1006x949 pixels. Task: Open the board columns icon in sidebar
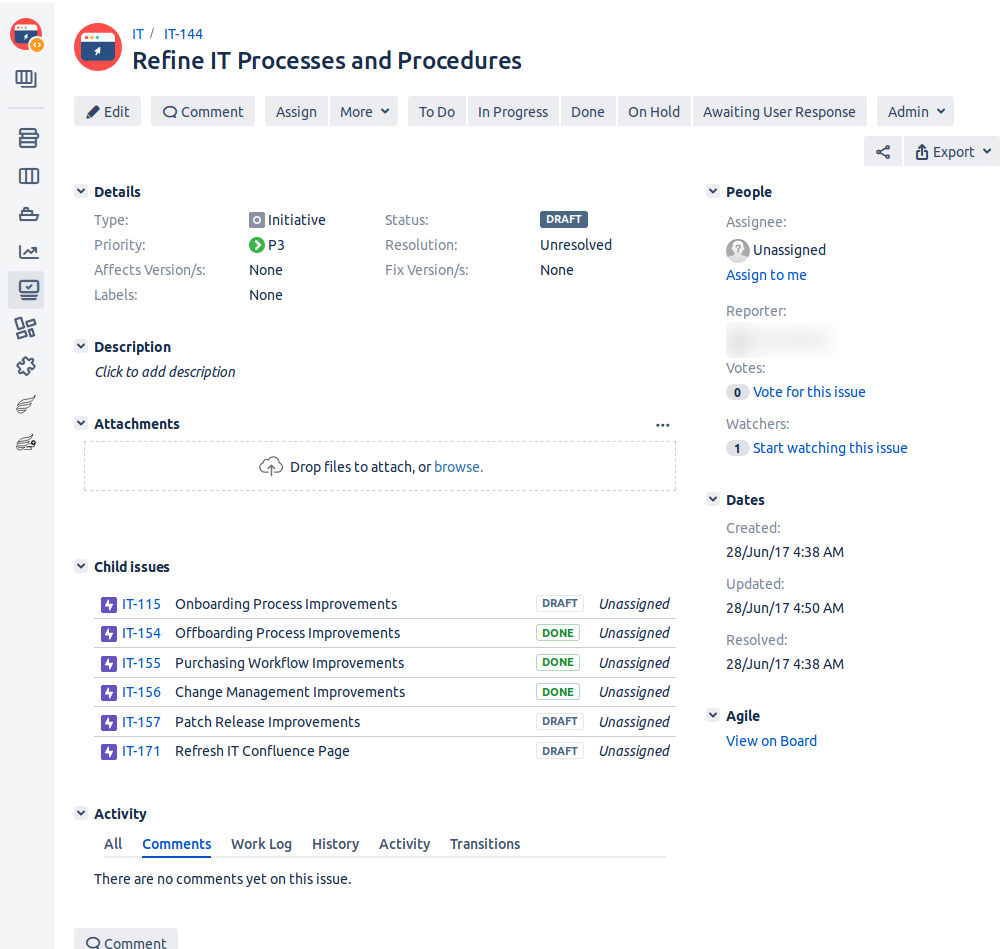[x=28, y=177]
